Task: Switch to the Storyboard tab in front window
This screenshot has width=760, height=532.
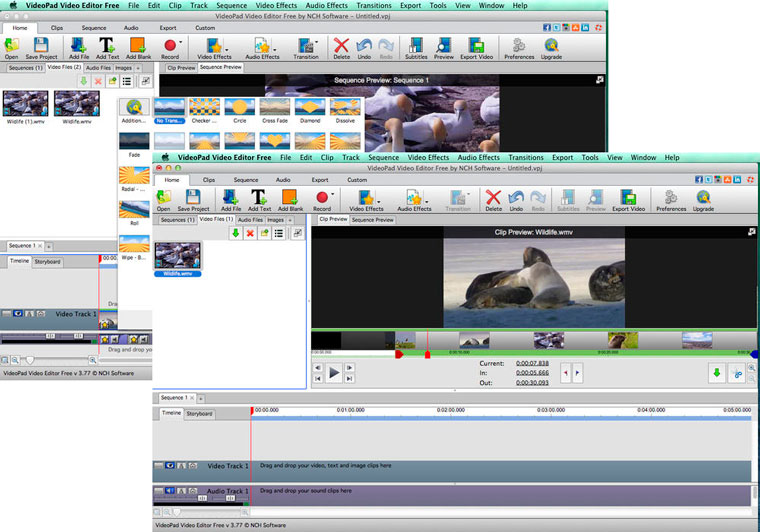Action: [199, 413]
